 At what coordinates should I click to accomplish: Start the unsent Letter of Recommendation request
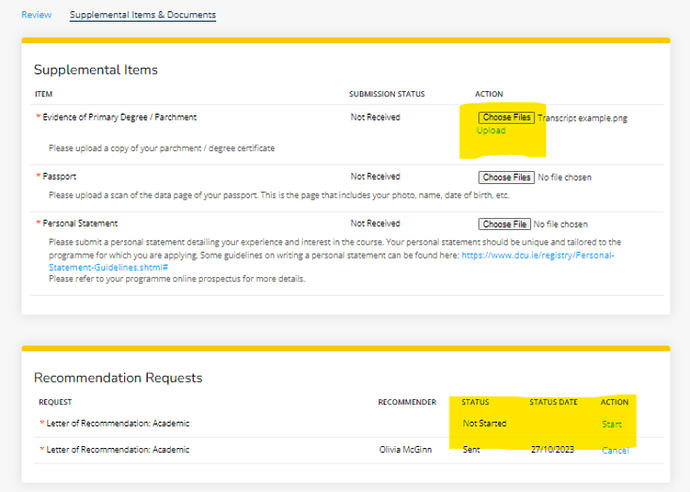[x=611, y=424]
